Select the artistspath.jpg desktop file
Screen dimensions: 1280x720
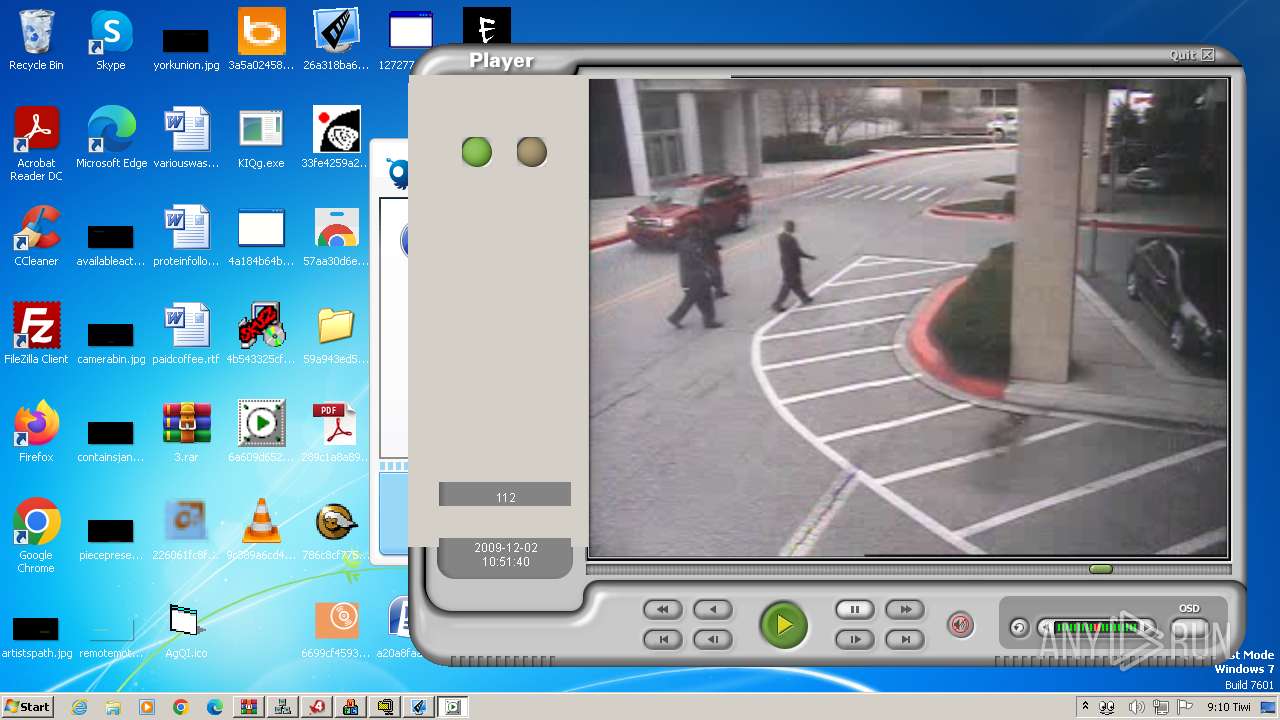[x=36, y=638]
